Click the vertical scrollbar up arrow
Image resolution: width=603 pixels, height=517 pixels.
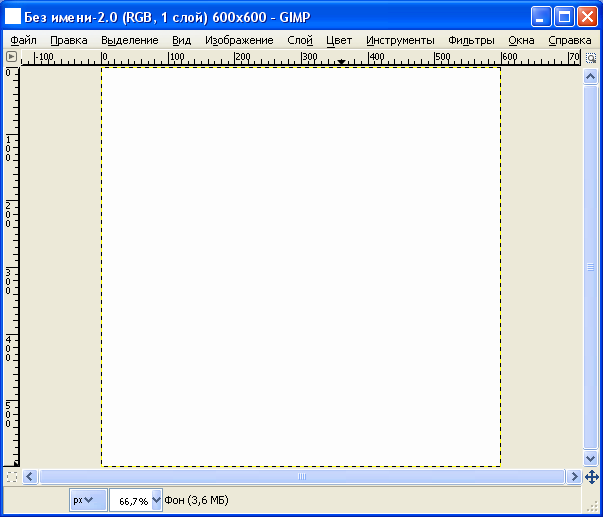(x=590, y=77)
